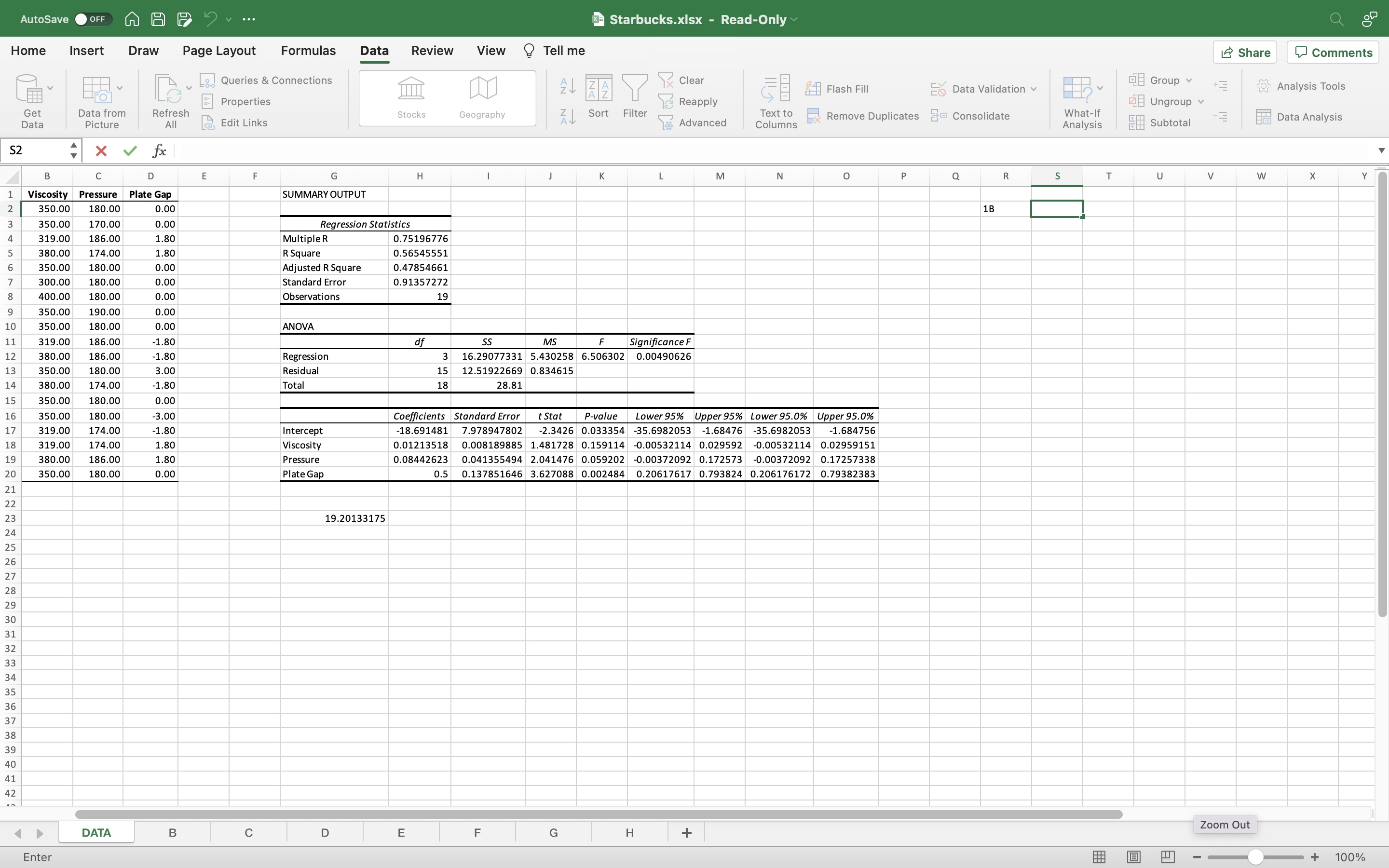
Task: Click the Save icon in title bar
Action: coord(158,19)
